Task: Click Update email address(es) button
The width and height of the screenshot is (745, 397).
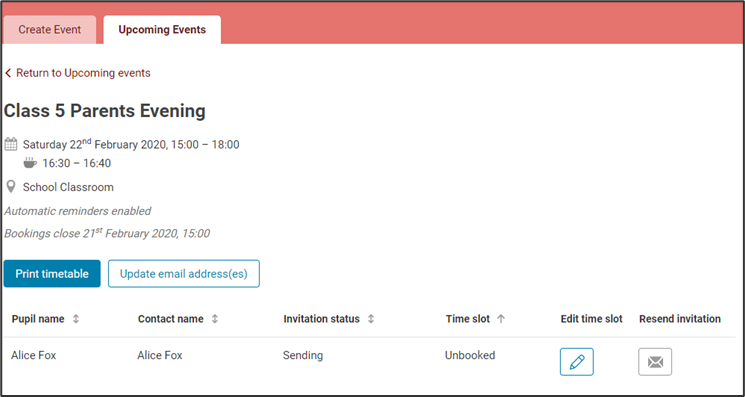Action: click(184, 274)
